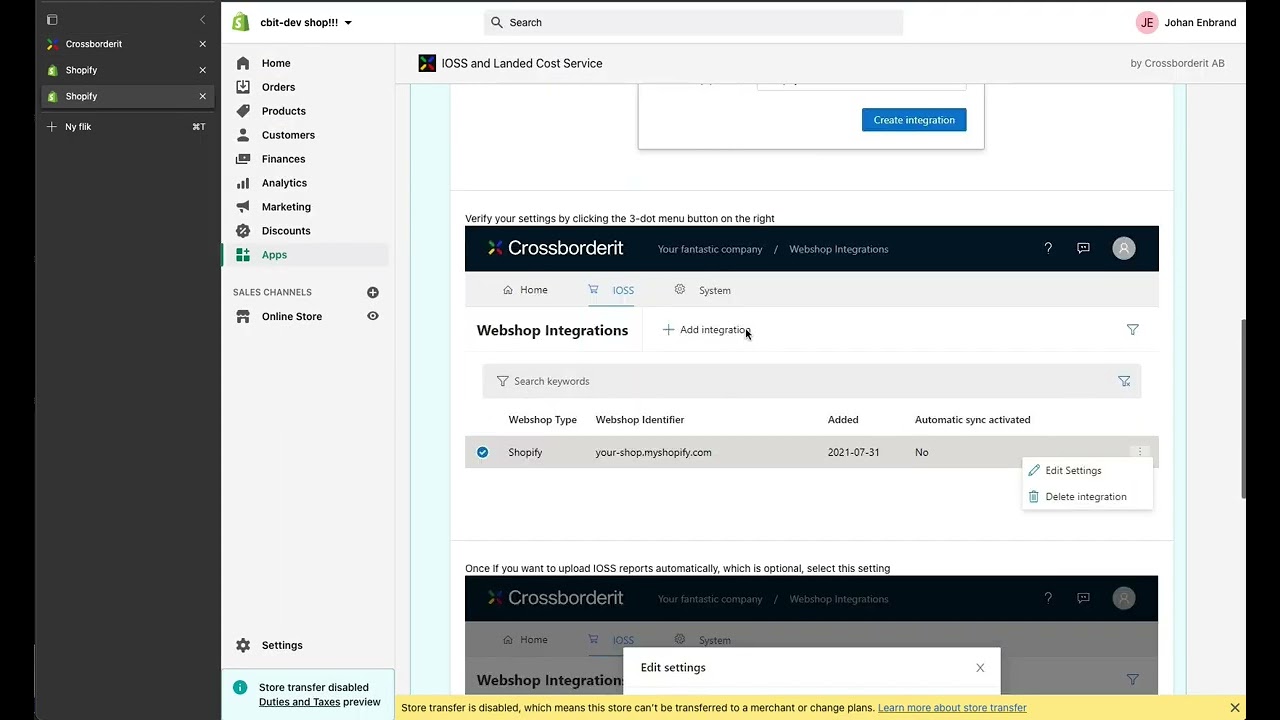Screen dimensions: 1280x720
Task: Open Learn more about store transfer link
Action: (x=952, y=708)
